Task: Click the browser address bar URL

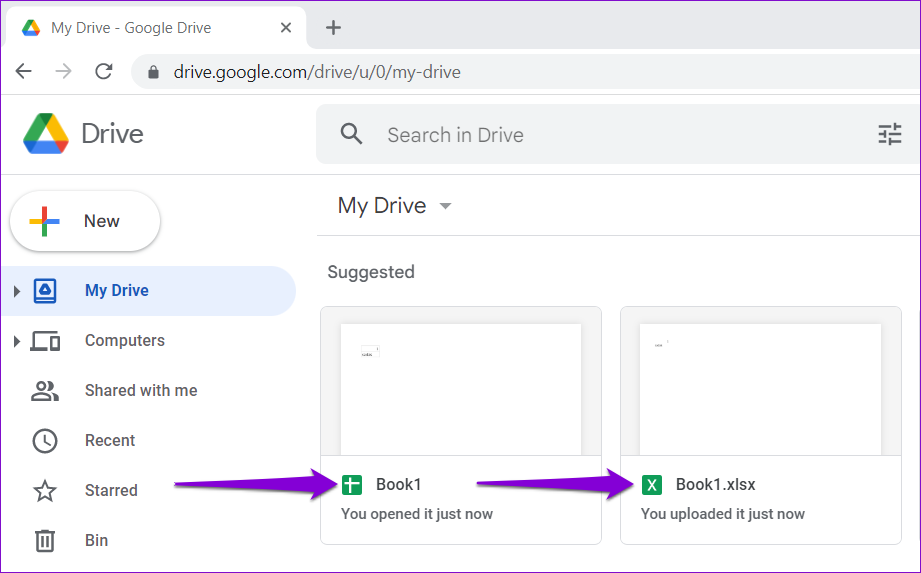Action: (317, 72)
